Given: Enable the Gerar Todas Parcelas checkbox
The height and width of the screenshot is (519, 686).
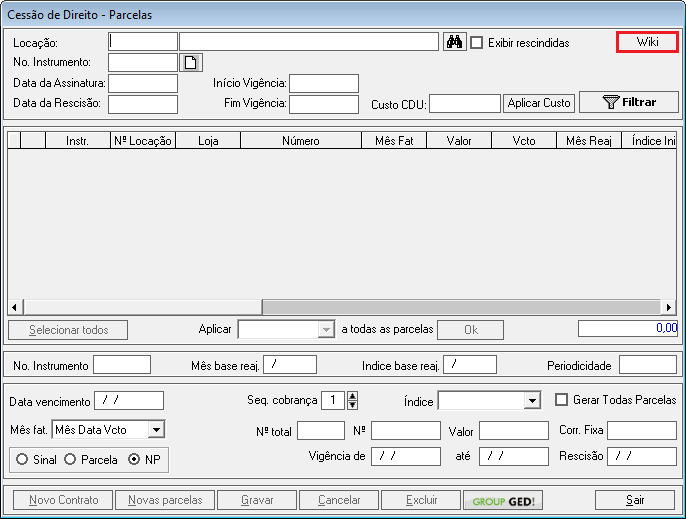Looking at the screenshot, I should pyautogui.click(x=561, y=400).
